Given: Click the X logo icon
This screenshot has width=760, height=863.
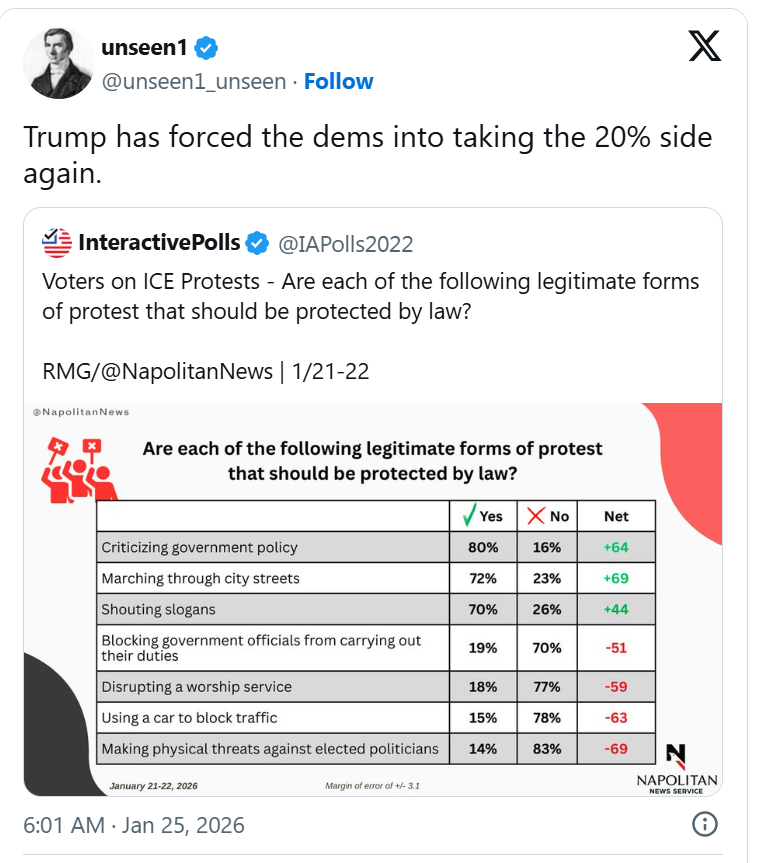Looking at the screenshot, I should tap(704, 46).
